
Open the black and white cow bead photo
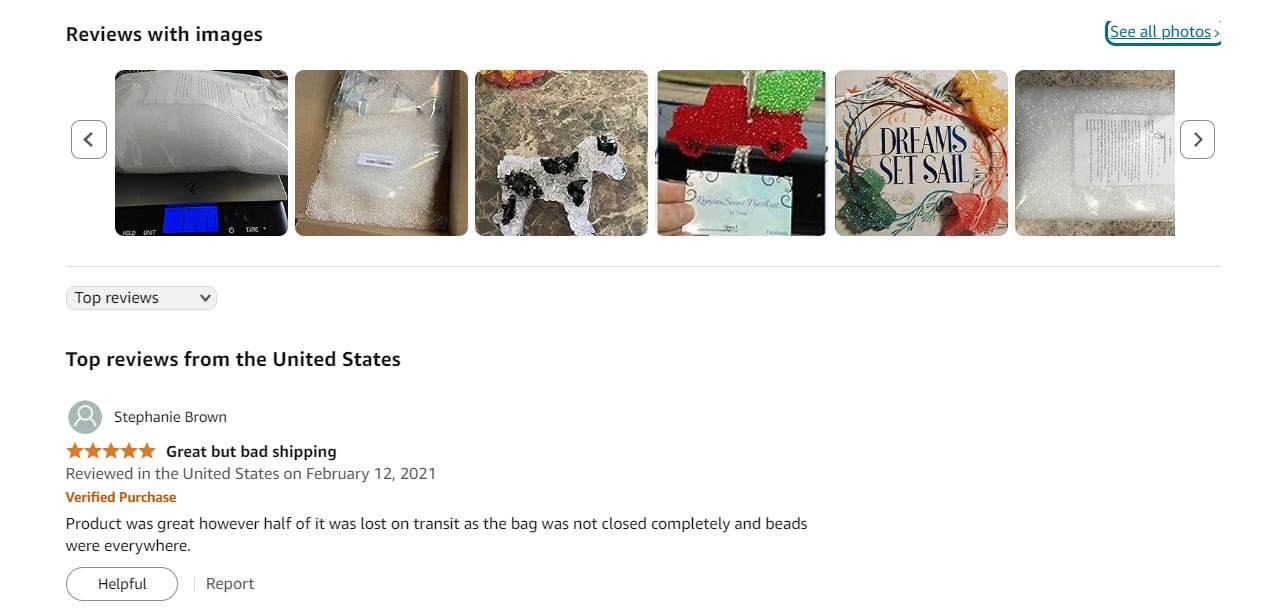pyautogui.click(x=561, y=153)
